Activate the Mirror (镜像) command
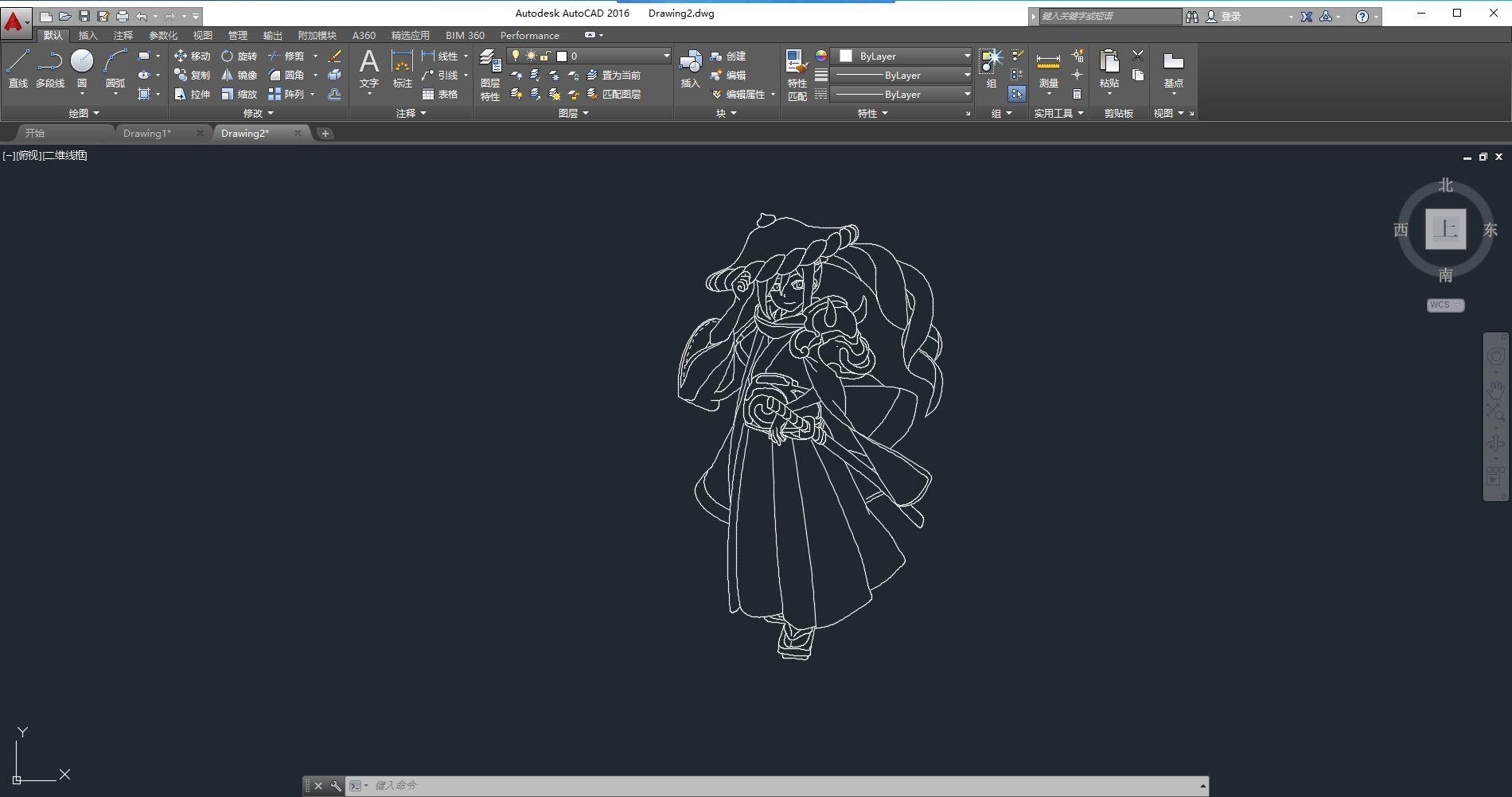The image size is (1512, 797). point(240,75)
